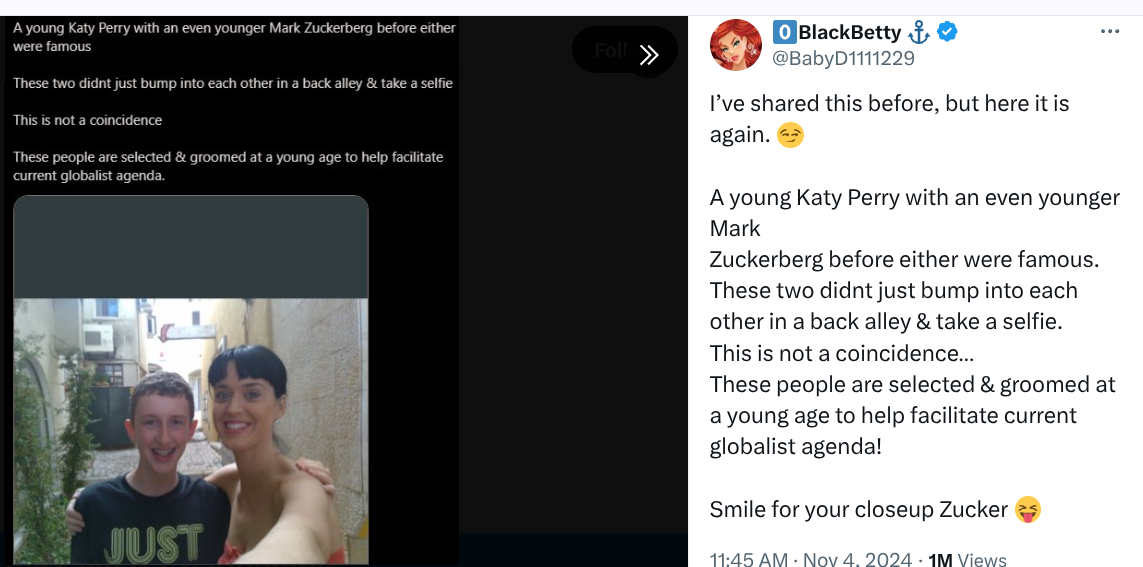Click the BlackBetty profile avatar
Viewport: 1143px width, 567px height.
coord(736,45)
